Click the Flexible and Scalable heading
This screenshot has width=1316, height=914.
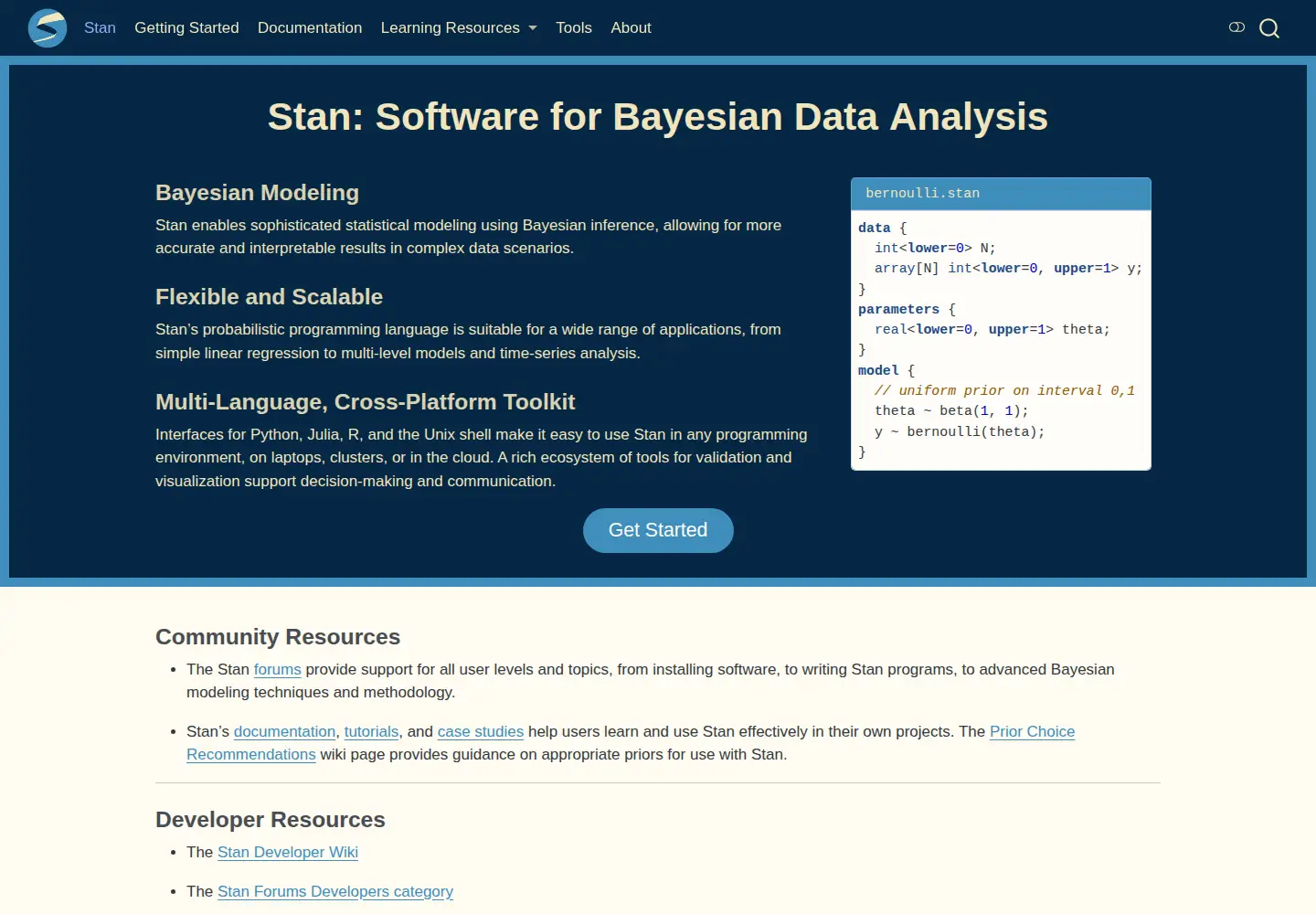click(269, 297)
